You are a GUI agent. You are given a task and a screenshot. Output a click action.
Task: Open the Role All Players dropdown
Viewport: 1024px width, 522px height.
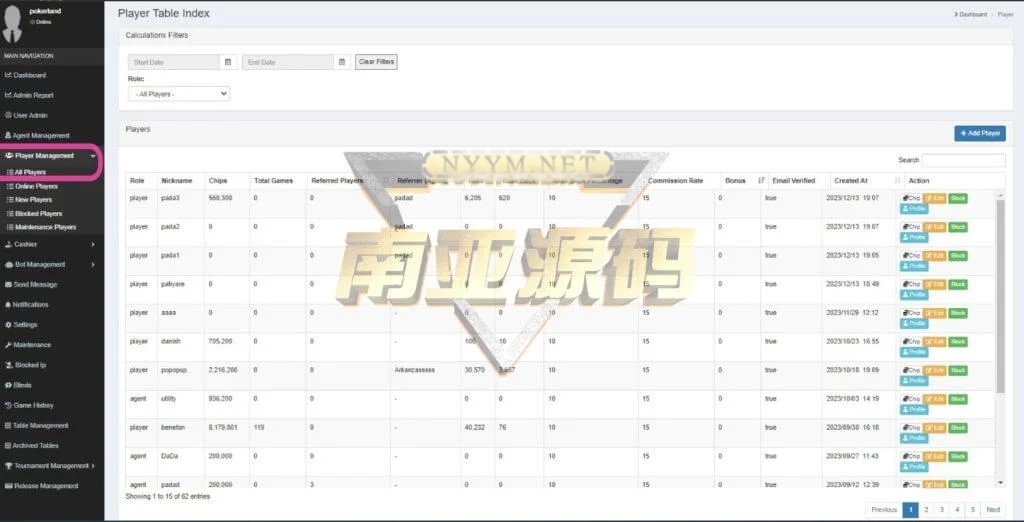[179, 93]
